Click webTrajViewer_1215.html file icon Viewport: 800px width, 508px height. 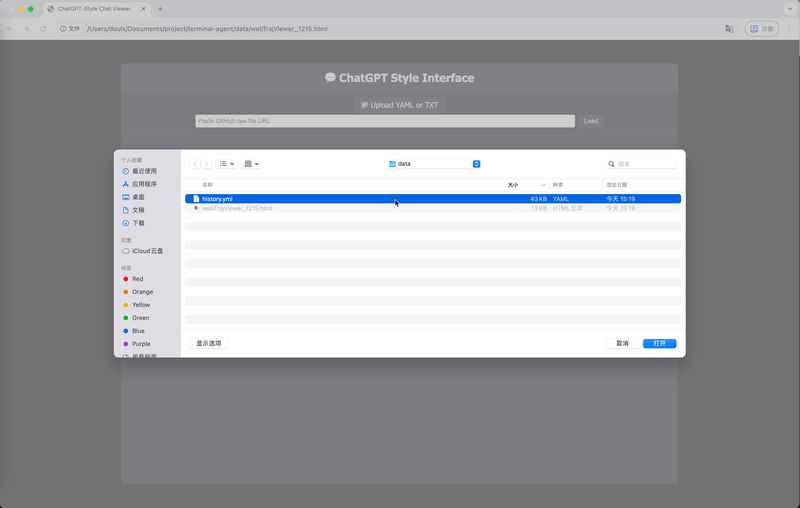[196, 208]
